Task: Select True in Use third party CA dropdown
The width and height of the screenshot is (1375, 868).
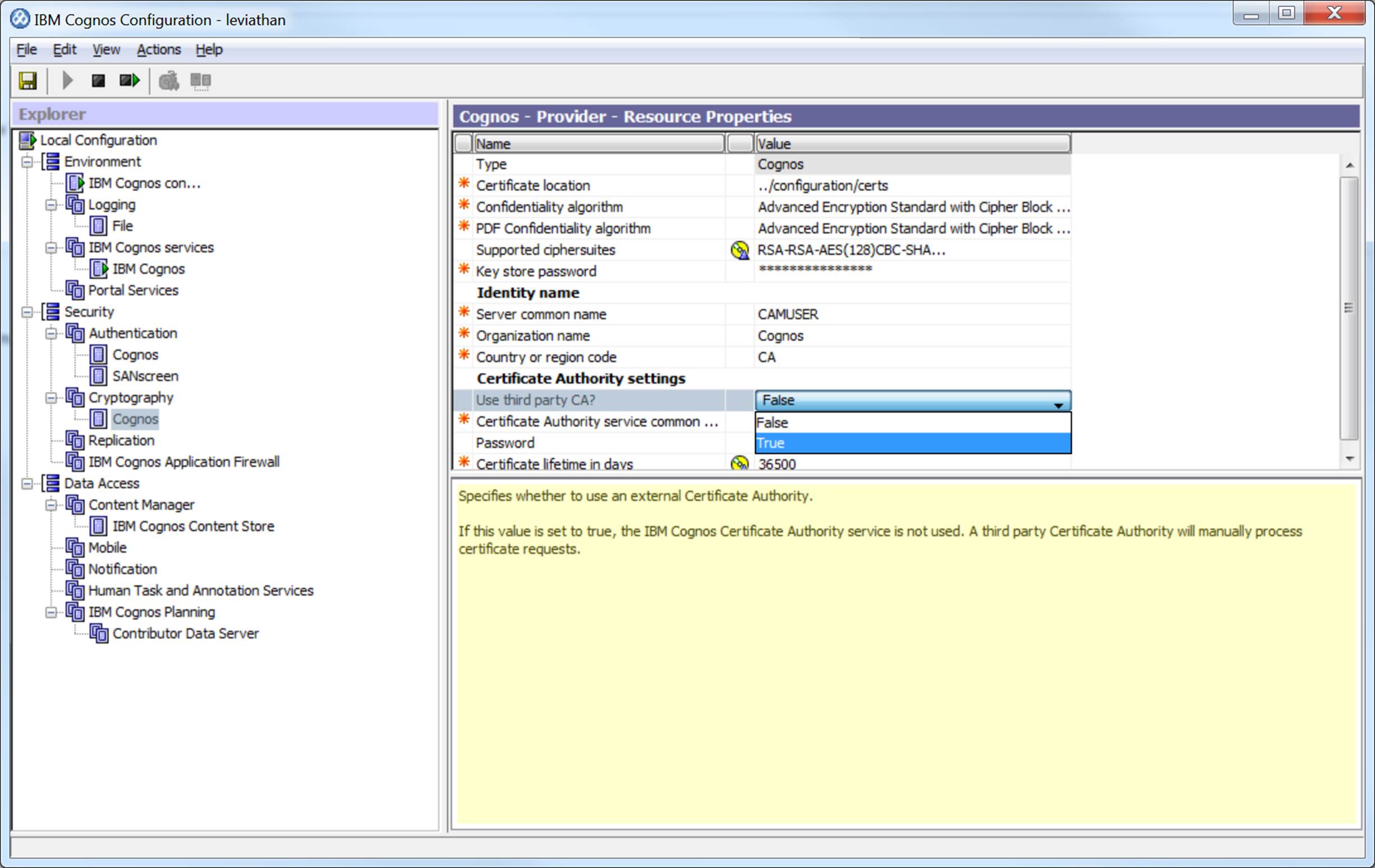Action: pos(910,443)
